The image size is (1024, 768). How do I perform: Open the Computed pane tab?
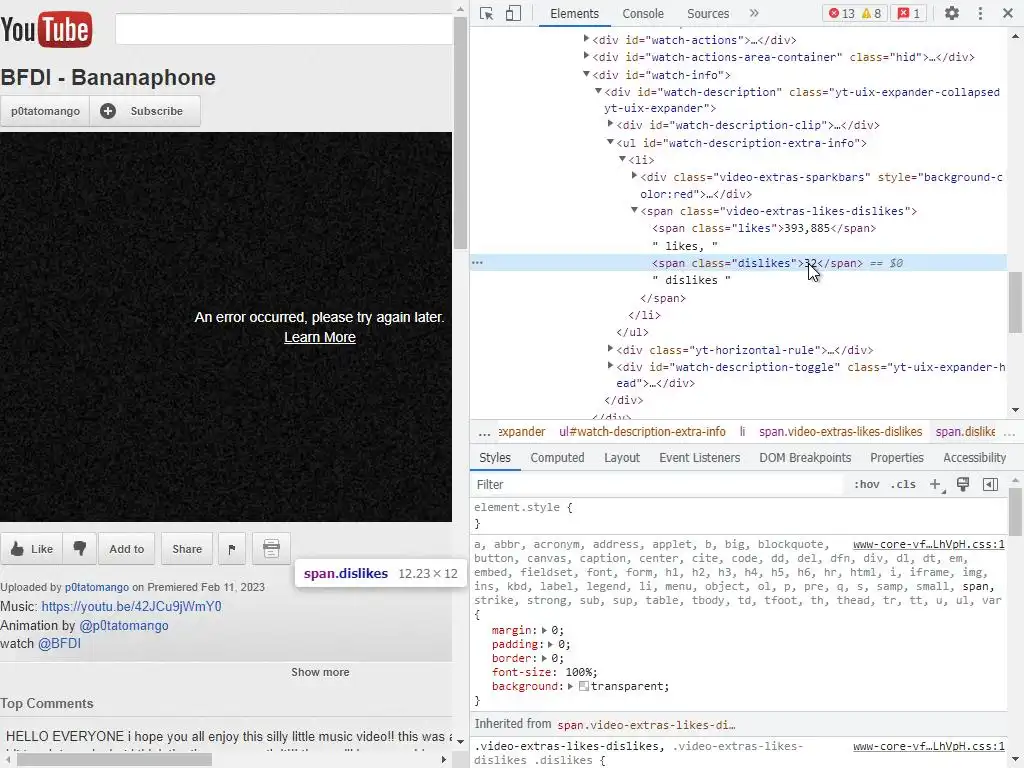[557, 458]
